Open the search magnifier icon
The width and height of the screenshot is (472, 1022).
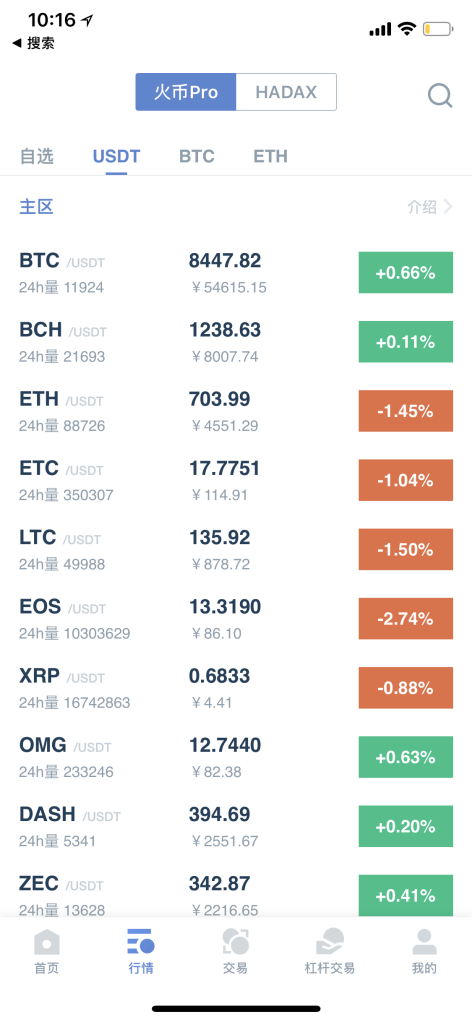440,96
